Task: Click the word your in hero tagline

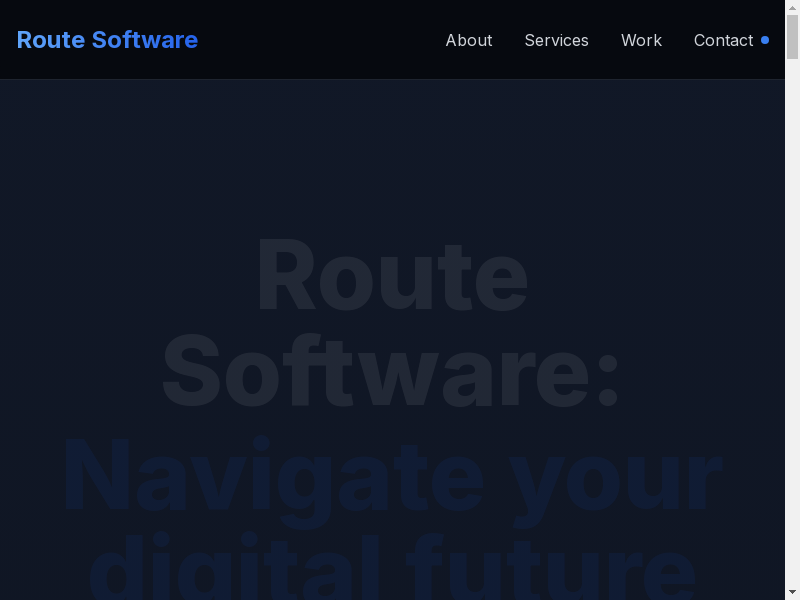Action: (620, 478)
